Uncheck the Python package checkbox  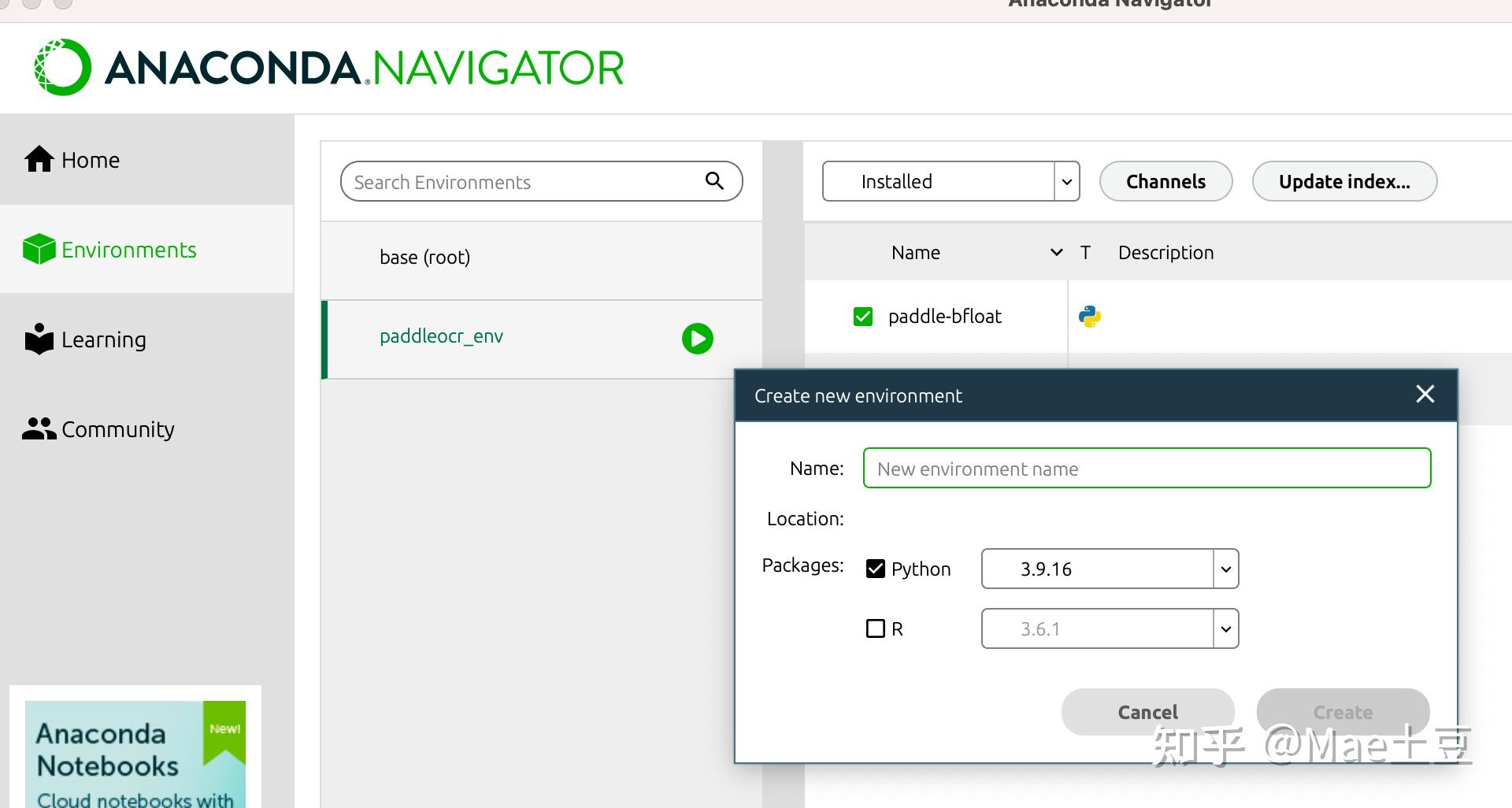[876, 569]
